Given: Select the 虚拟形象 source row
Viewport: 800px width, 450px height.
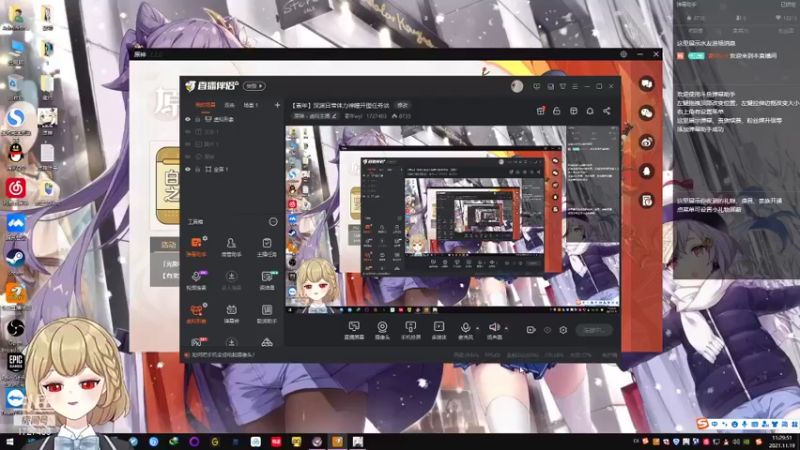Looking at the screenshot, I should [232, 119].
